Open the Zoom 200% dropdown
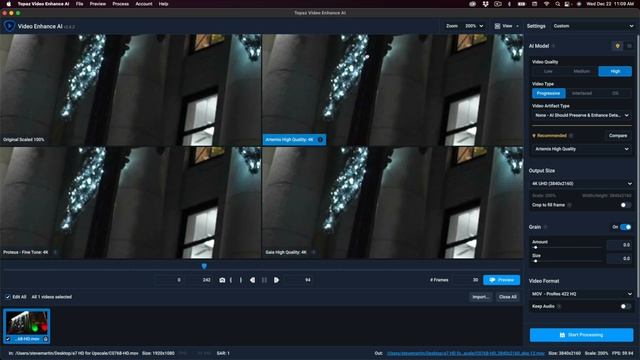The image size is (640, 360). pos(474,26)
